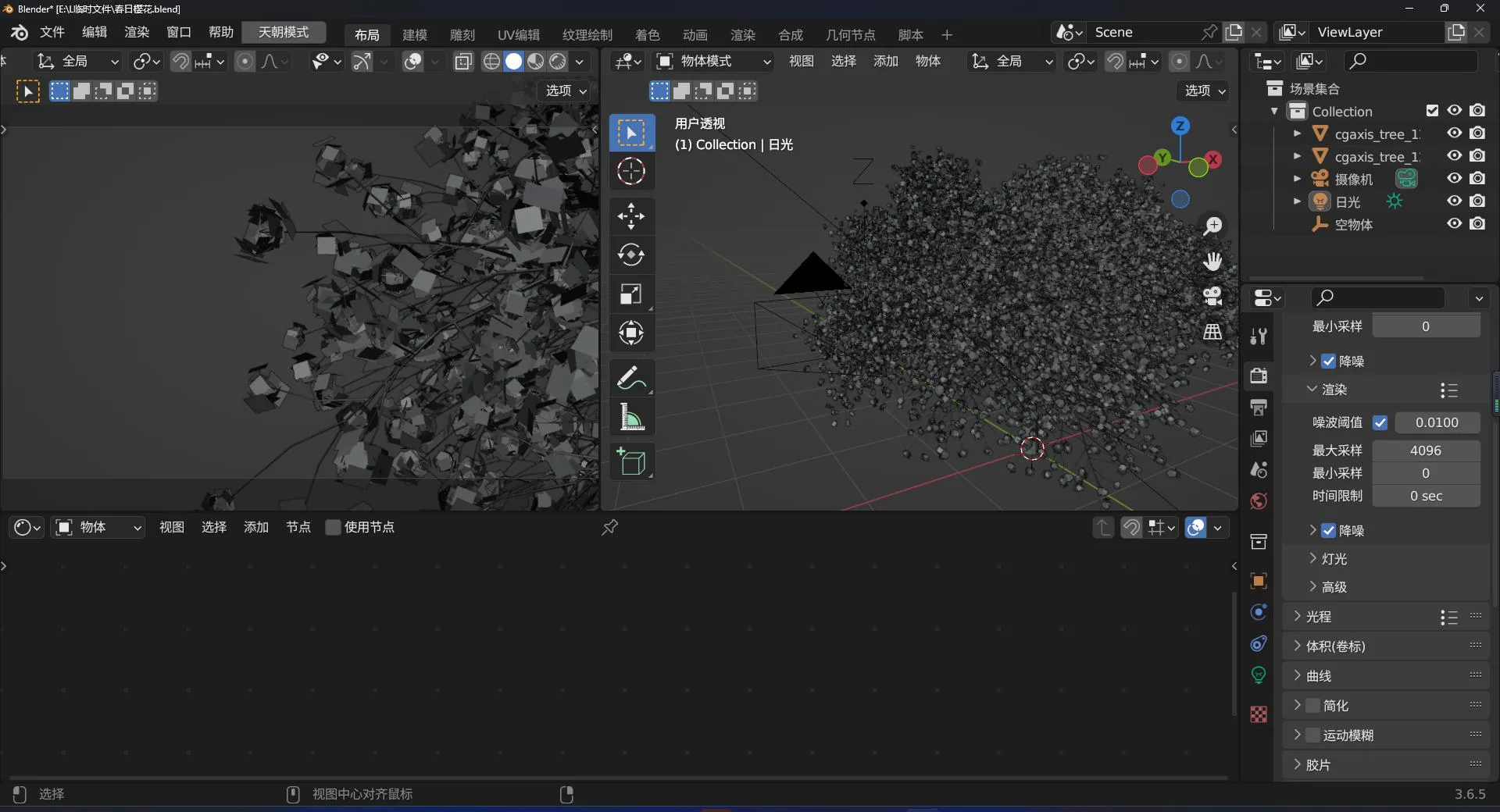Image resolution: width=1500 pixels, height=812 pixels.
Task: Hide 摄像机 in viewport via eye icon
Action: [1454, 178]
